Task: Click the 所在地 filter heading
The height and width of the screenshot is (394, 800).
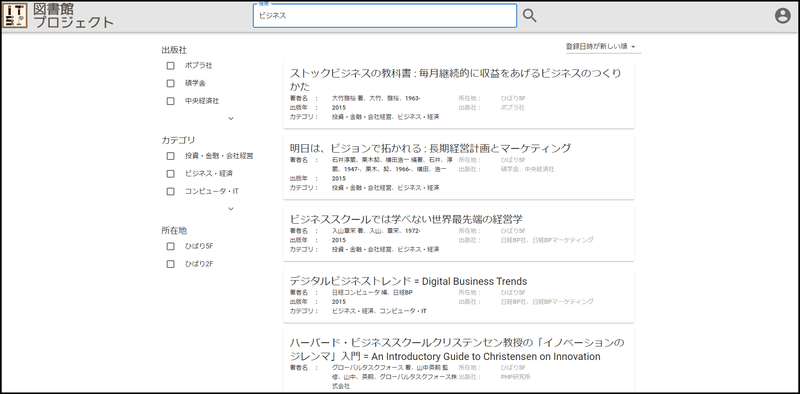Action: tap(174, 231)
